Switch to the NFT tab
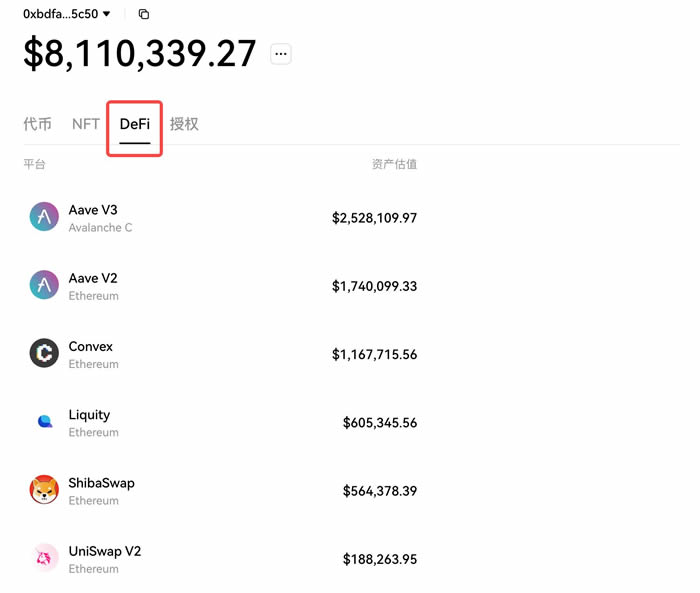The width and height of the screenshot is (700, 593). pyautogui.click(x=86, y=124)
